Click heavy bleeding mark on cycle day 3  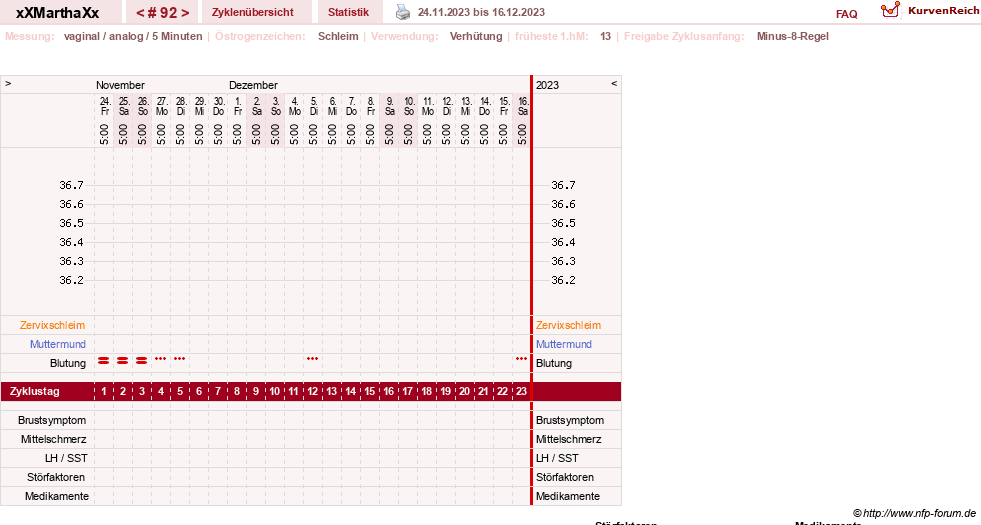[142, 360]
